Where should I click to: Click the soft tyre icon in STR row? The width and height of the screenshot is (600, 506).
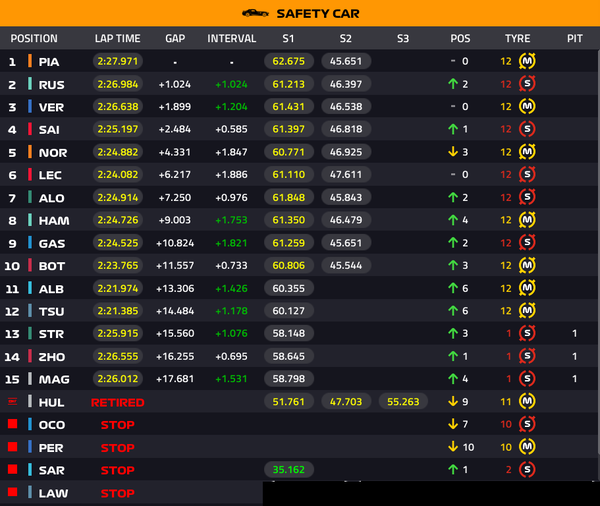pyautogui.click(x=527, y=333)
